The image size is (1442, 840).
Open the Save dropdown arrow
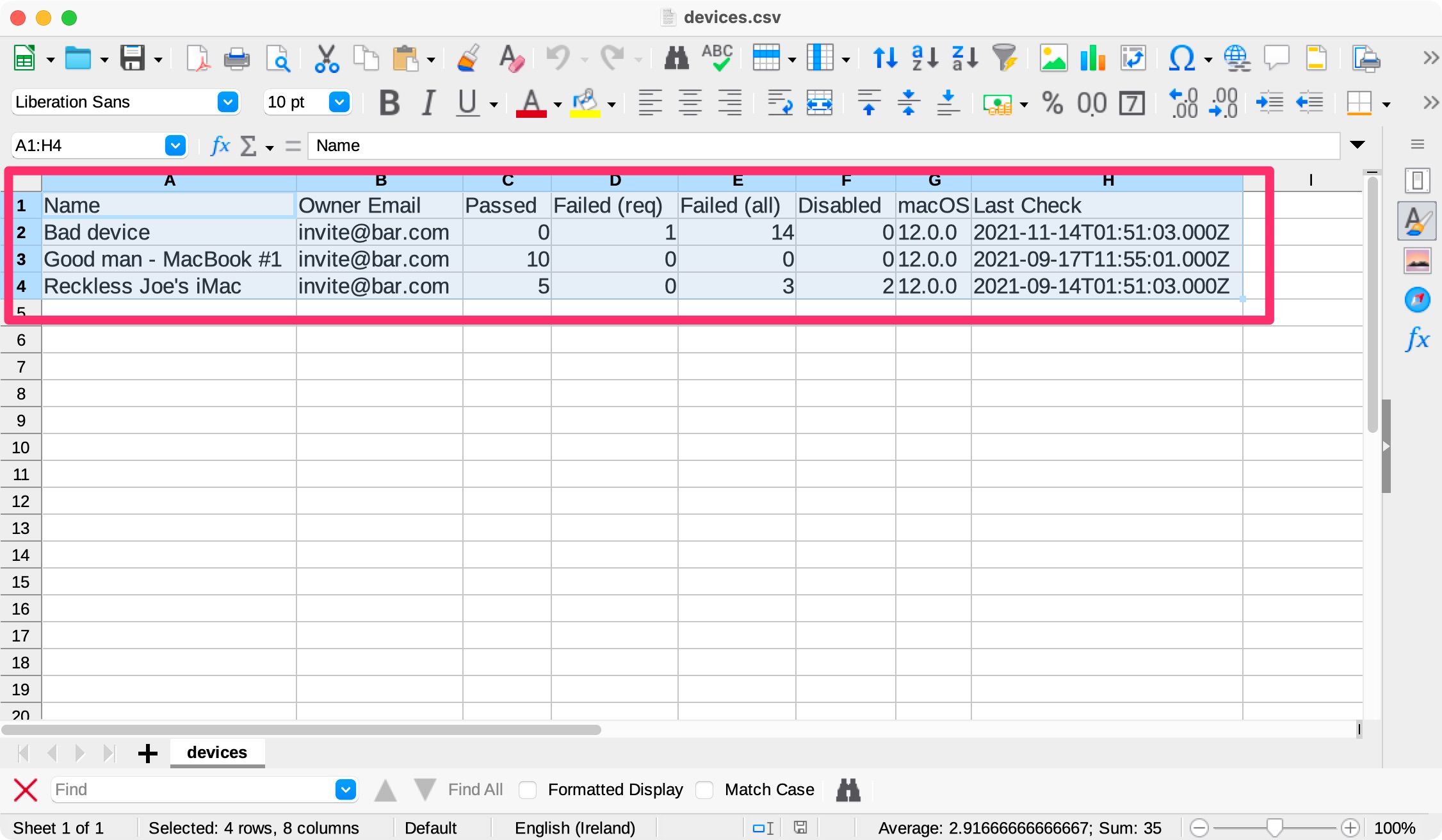pos(158,60)
